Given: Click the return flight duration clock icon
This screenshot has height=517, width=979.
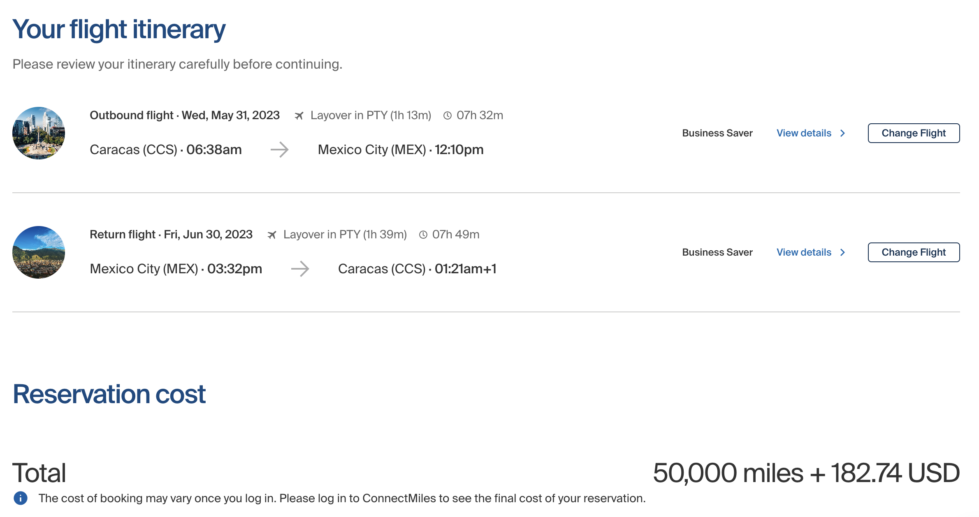Looking at the screenshot, I should (x=423, y=235).
